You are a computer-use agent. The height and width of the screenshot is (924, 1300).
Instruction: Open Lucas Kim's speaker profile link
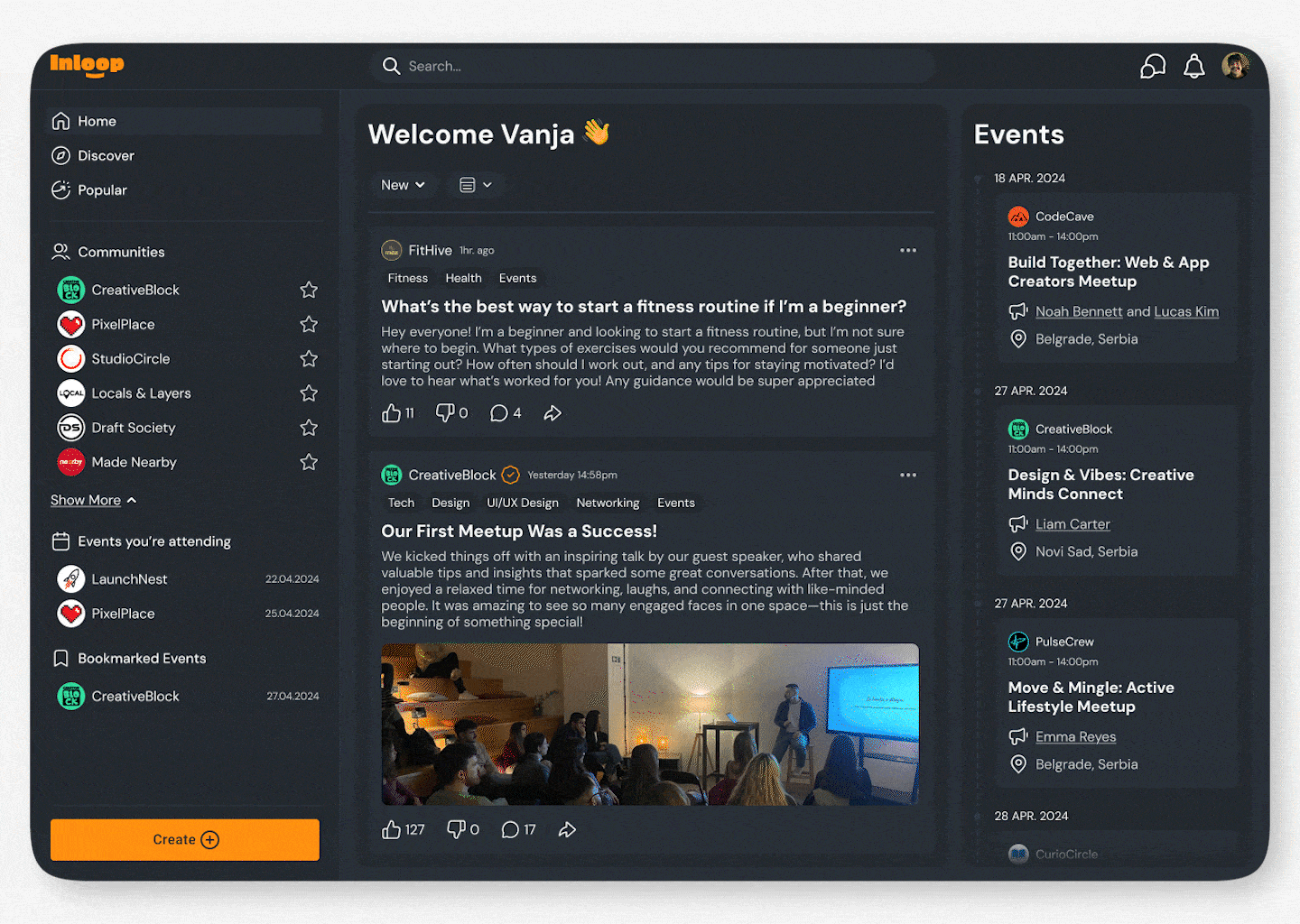point(1186,311)
